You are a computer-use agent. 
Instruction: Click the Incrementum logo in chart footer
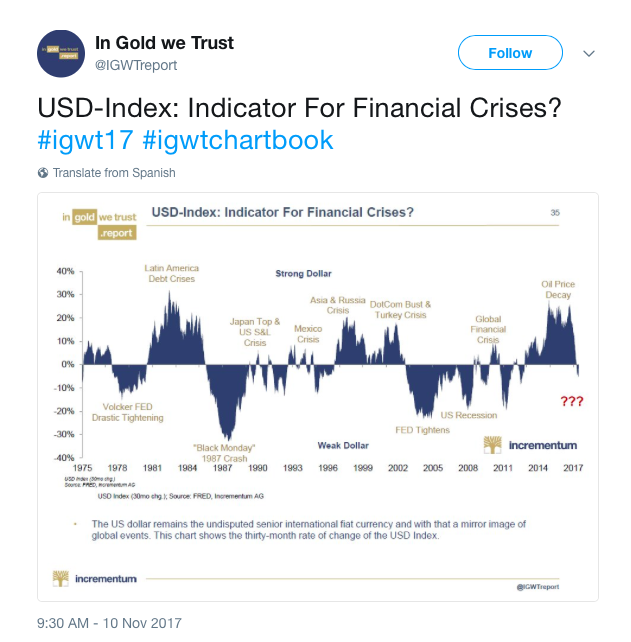(95, 579)
